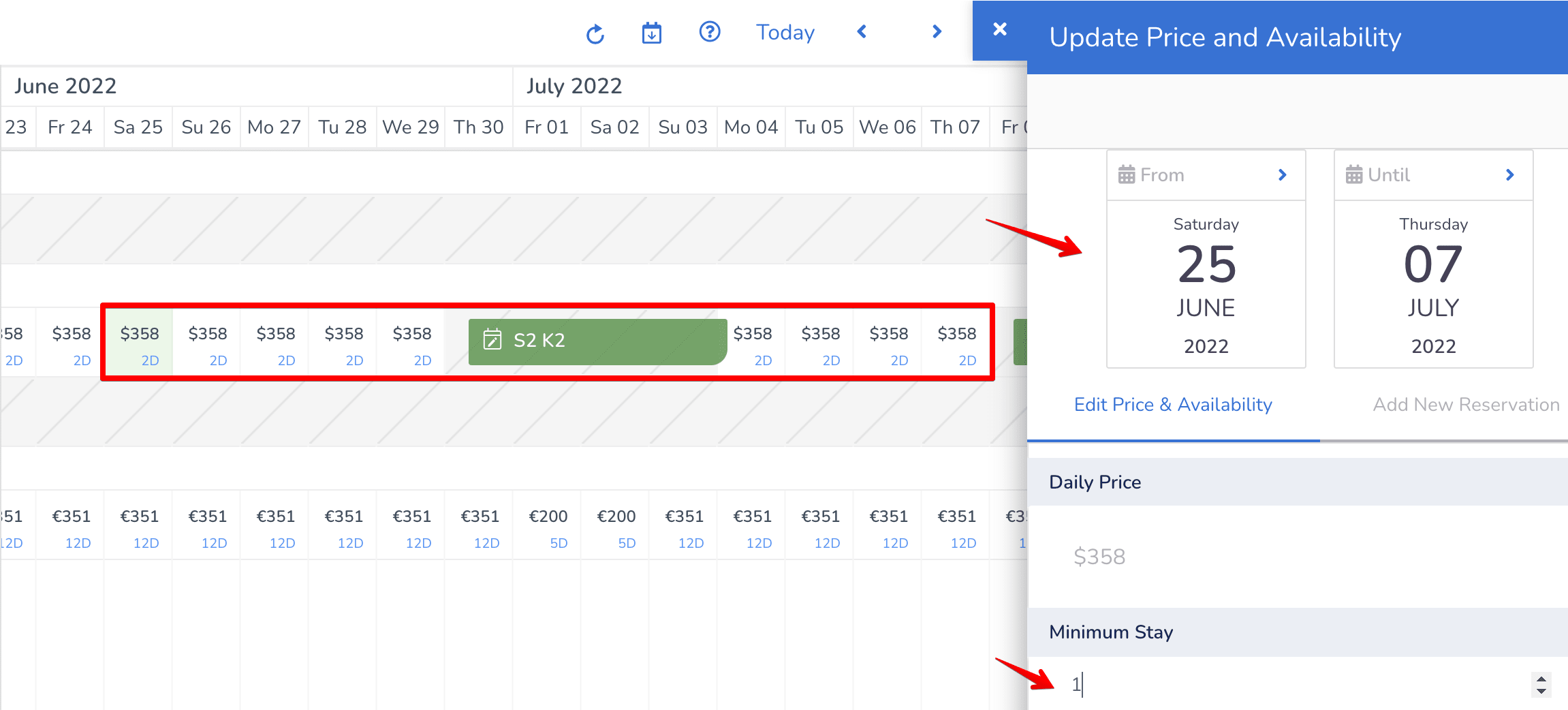Go to previous period with left chevron
The height and width of the screenshot is (710, 1568).
[x=862, y=31]
